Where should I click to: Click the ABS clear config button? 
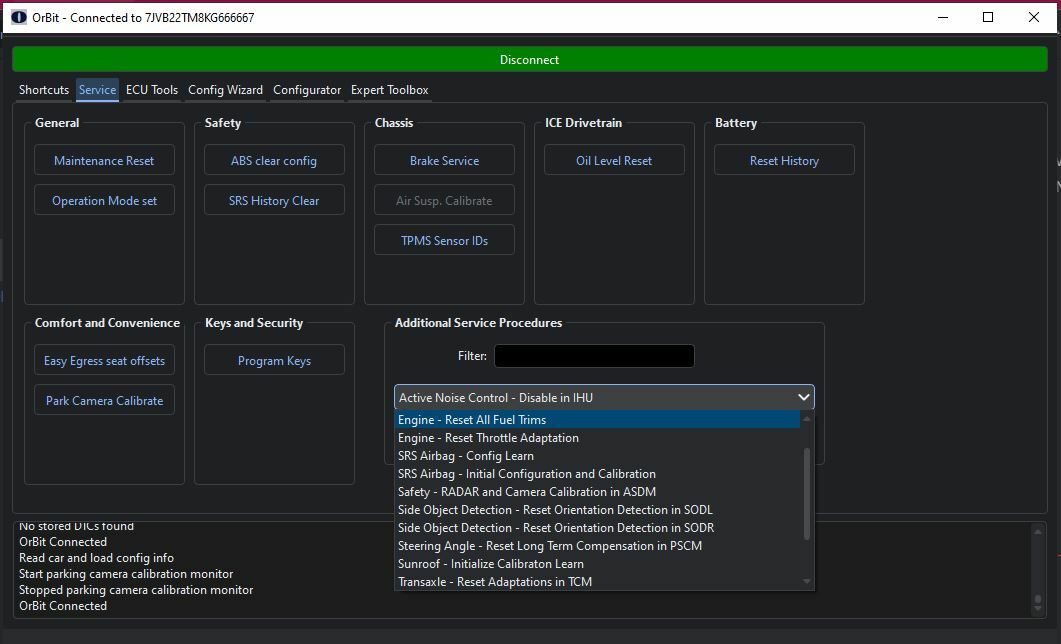274,160
